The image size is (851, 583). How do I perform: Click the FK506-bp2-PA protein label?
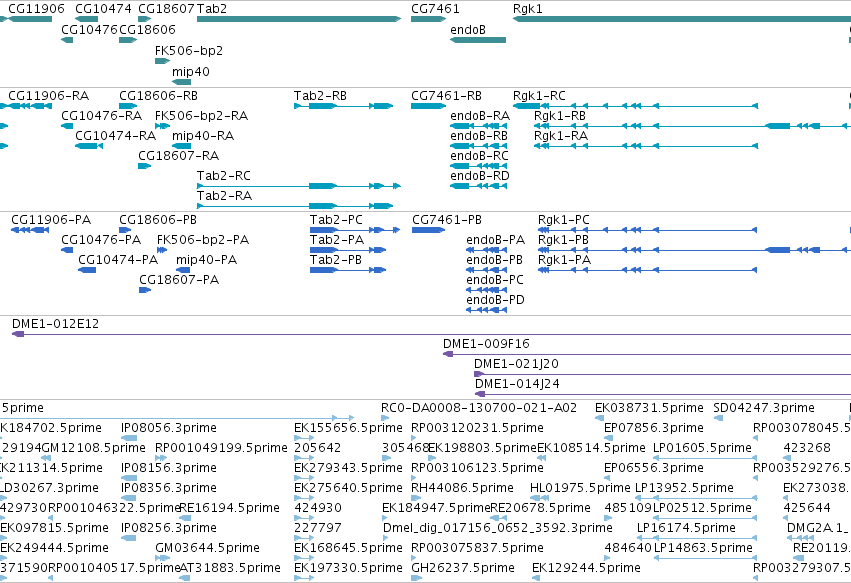pyautogui.click(x=203, y=240)
